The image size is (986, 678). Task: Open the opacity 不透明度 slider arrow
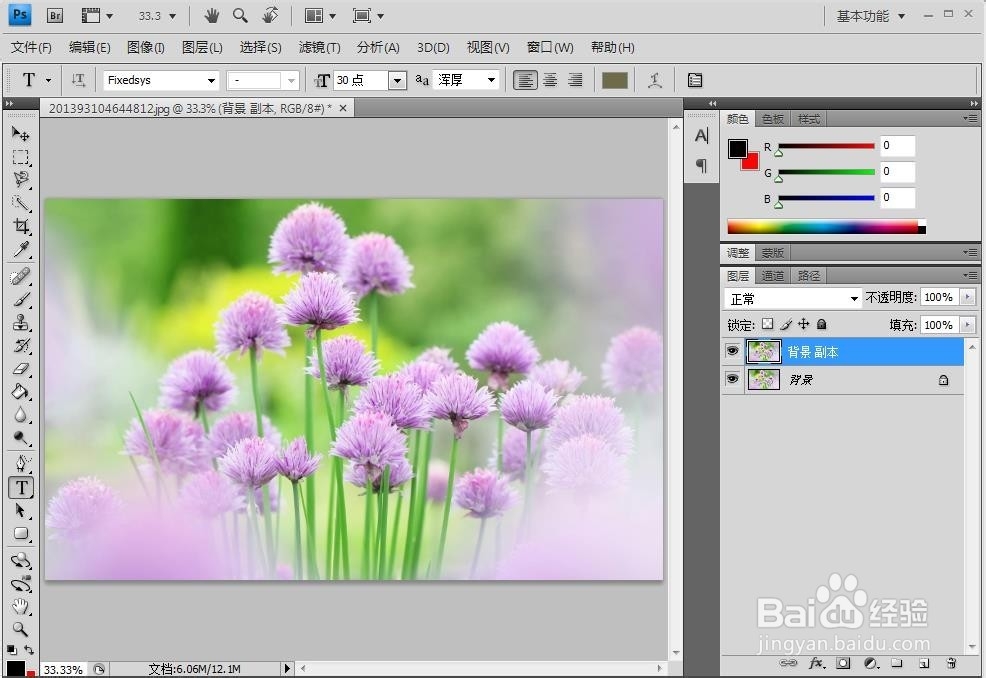967,297
